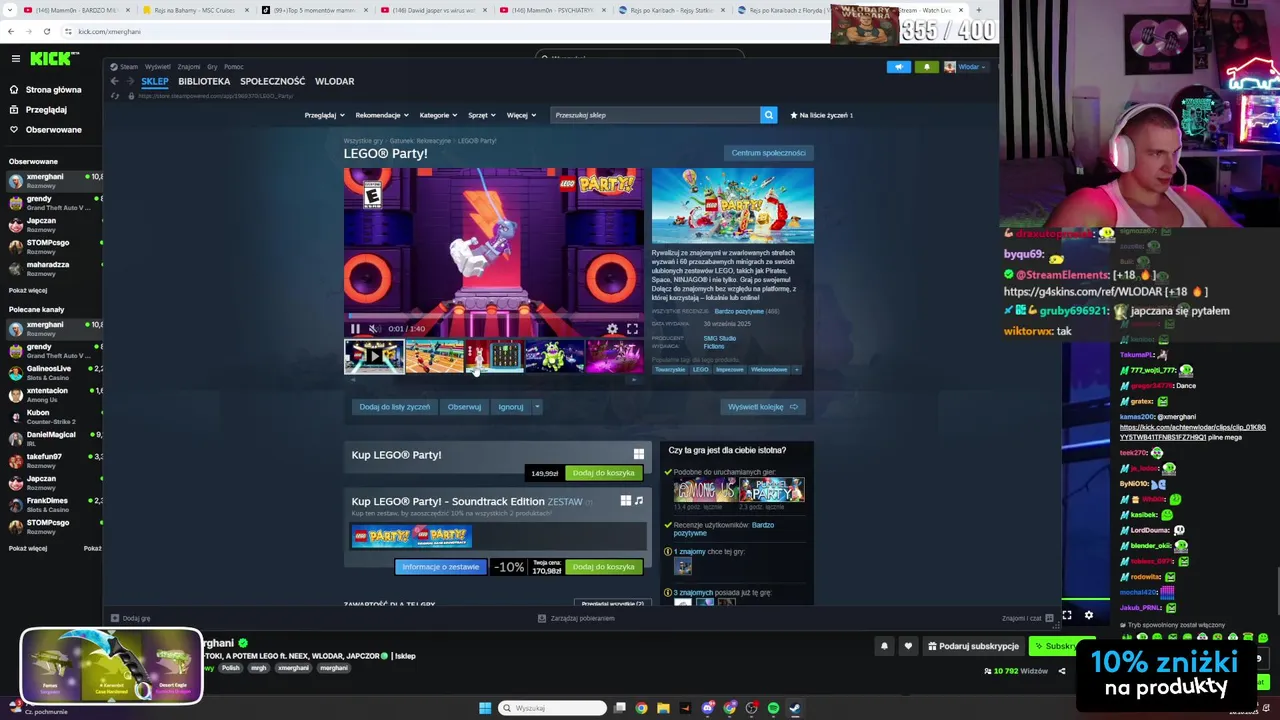Expand more tags with plus button
The height and width of the screenshot is (720, 1280).
(797, 369)
